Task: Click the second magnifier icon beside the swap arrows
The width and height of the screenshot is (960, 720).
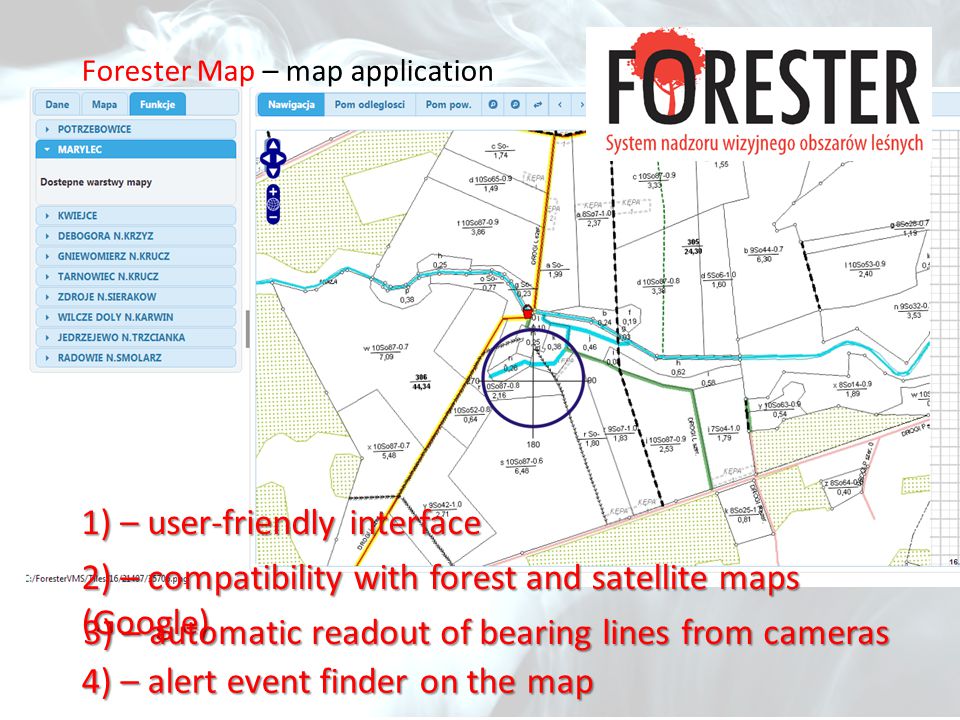Action: pyautogui.click(x=515, y=105)
